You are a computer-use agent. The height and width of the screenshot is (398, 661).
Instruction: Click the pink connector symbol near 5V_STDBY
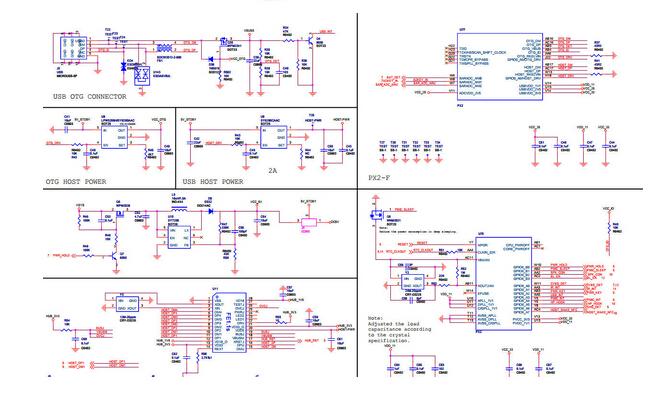pyautogui.click(x=309, y=222)
